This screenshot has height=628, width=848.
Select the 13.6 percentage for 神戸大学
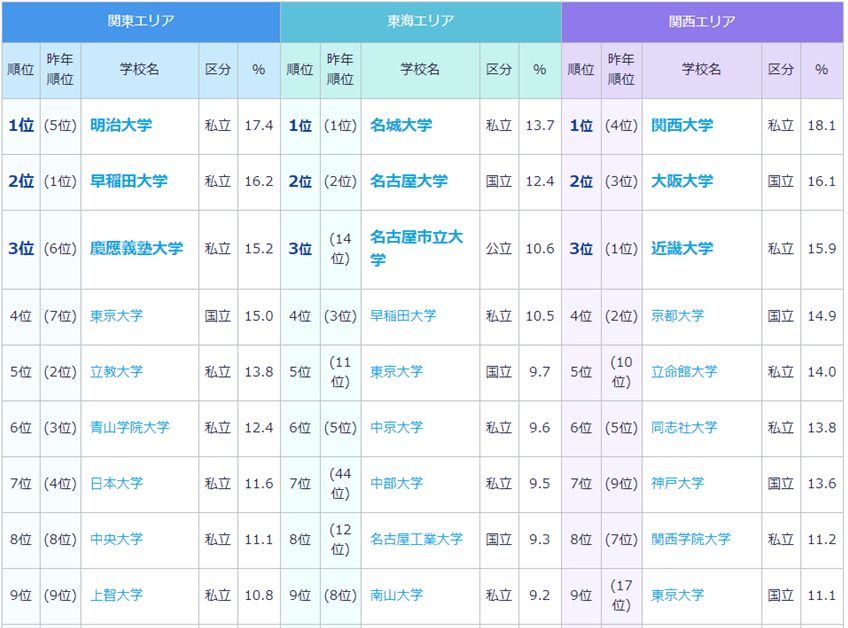pyautogui.click(x=822, y=483)
